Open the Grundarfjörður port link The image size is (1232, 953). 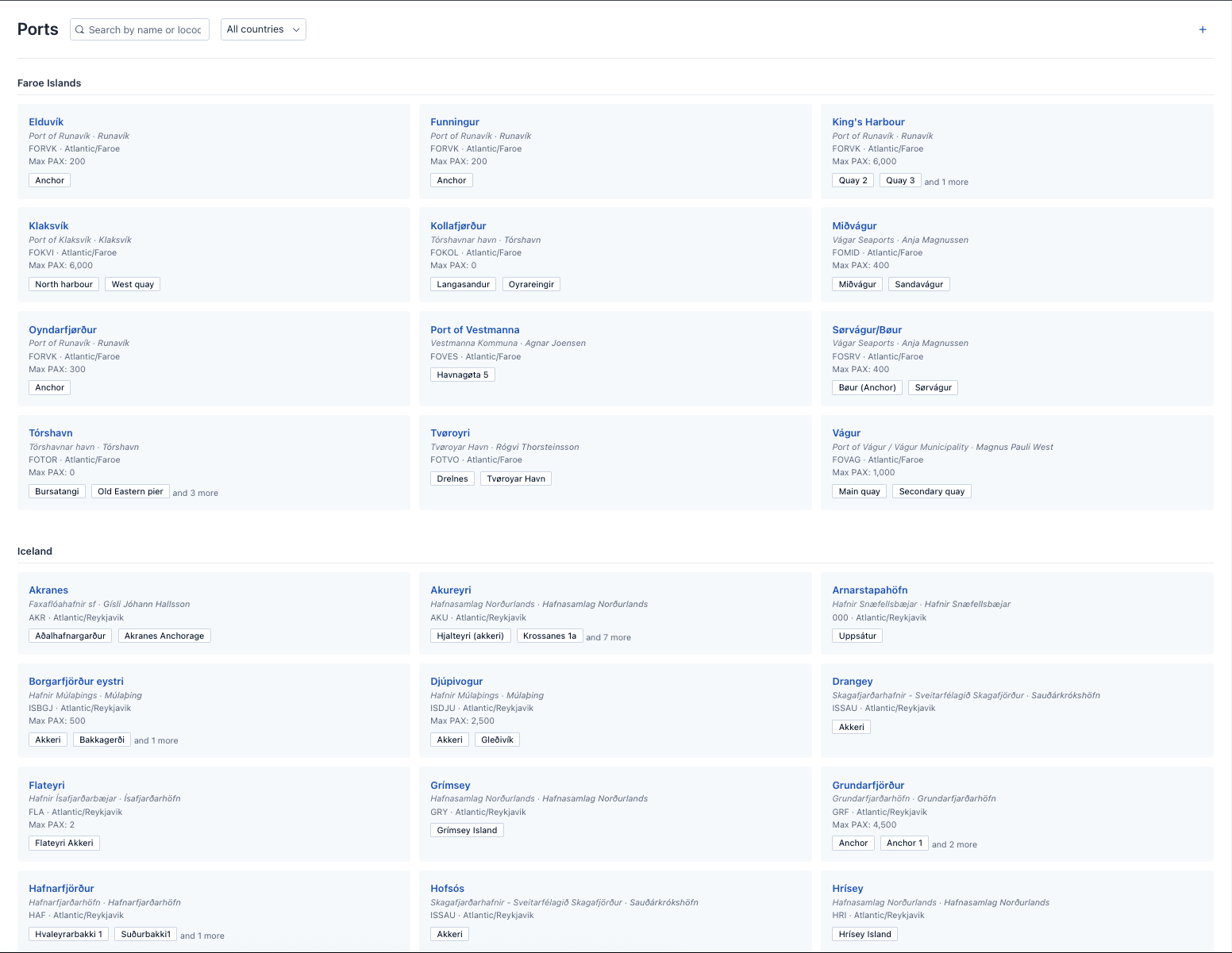(x=868, y=786)
